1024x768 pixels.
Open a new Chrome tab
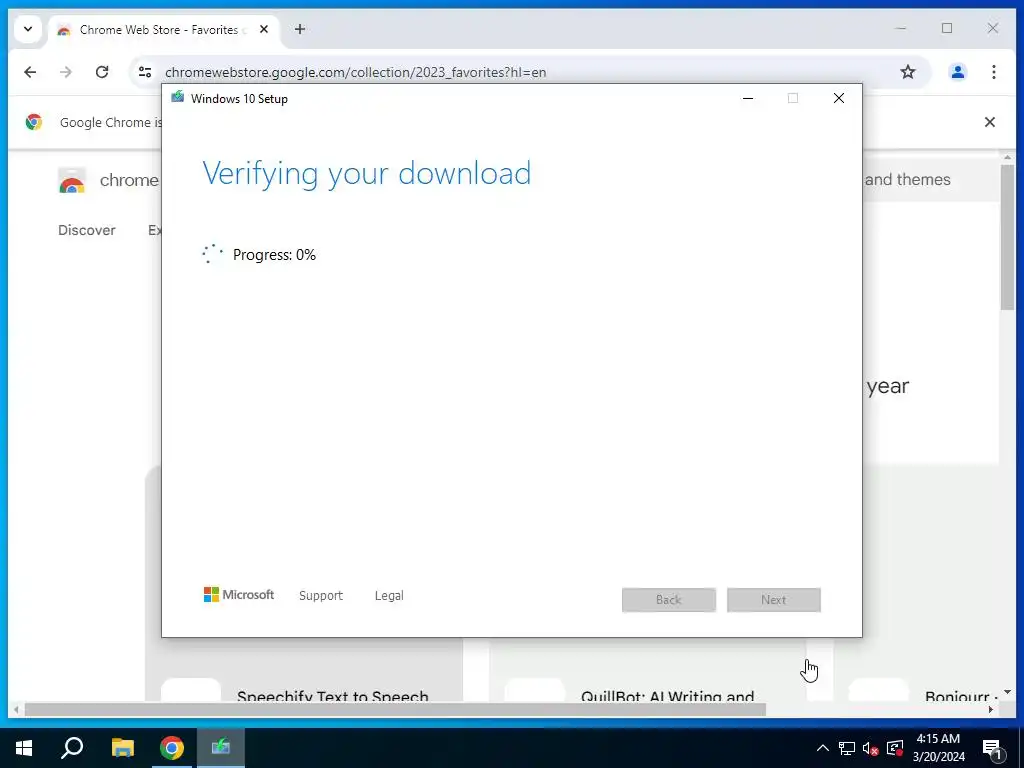(300, 29)
